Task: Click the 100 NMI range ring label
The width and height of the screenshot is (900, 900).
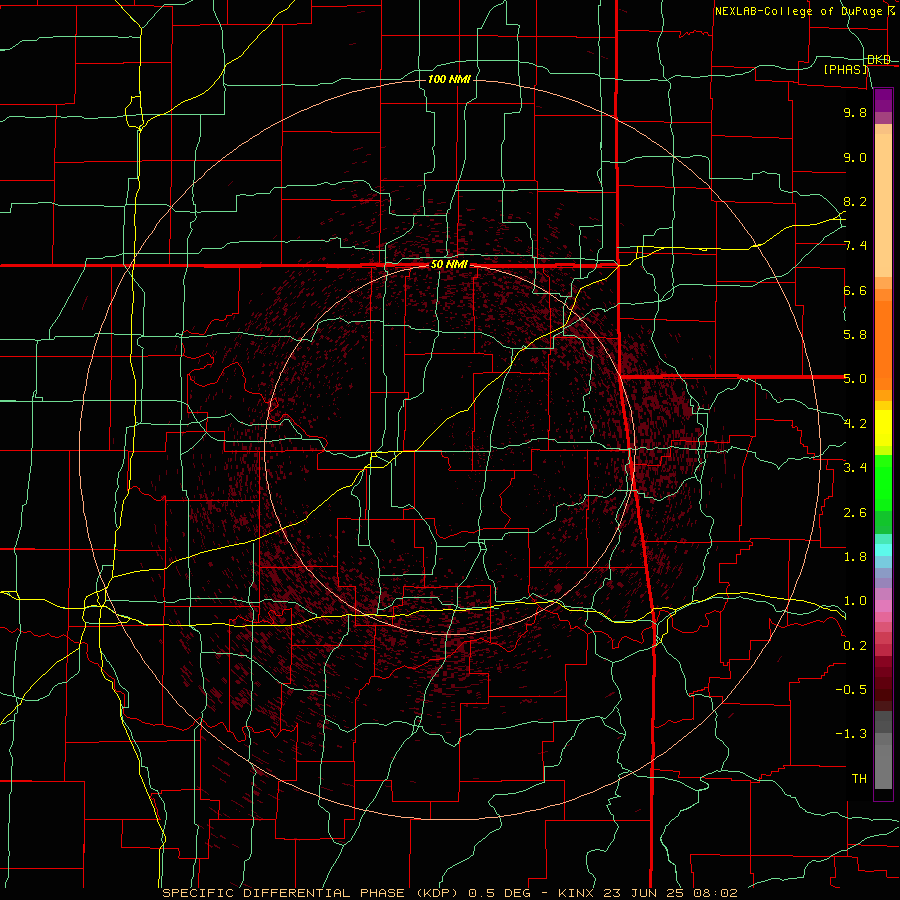Action: 449,79
